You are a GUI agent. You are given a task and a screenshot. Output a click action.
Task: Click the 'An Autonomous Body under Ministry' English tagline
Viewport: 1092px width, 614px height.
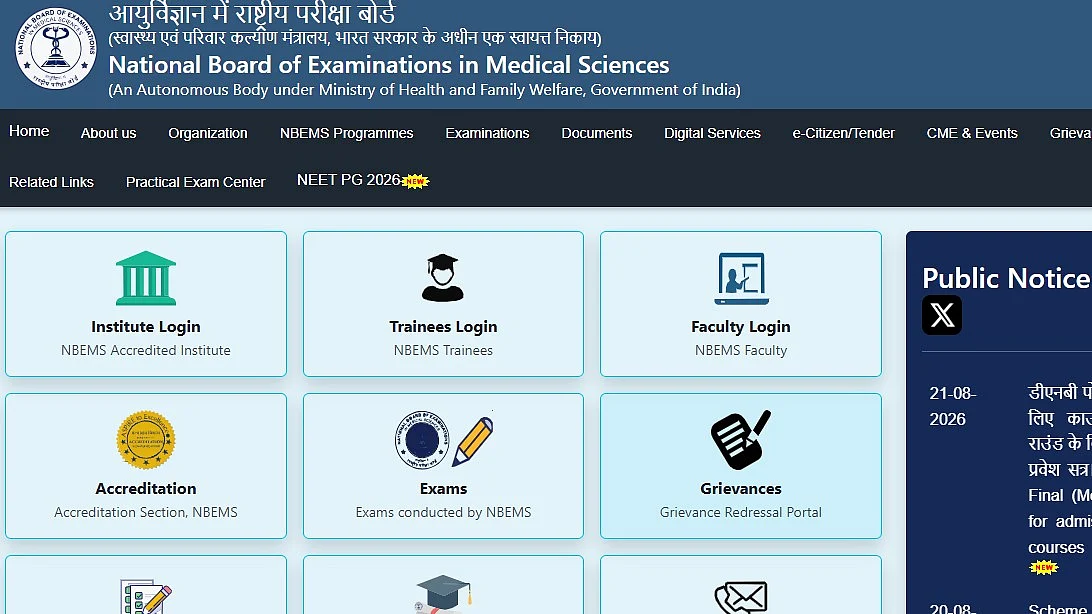click(x=425, y=90)
